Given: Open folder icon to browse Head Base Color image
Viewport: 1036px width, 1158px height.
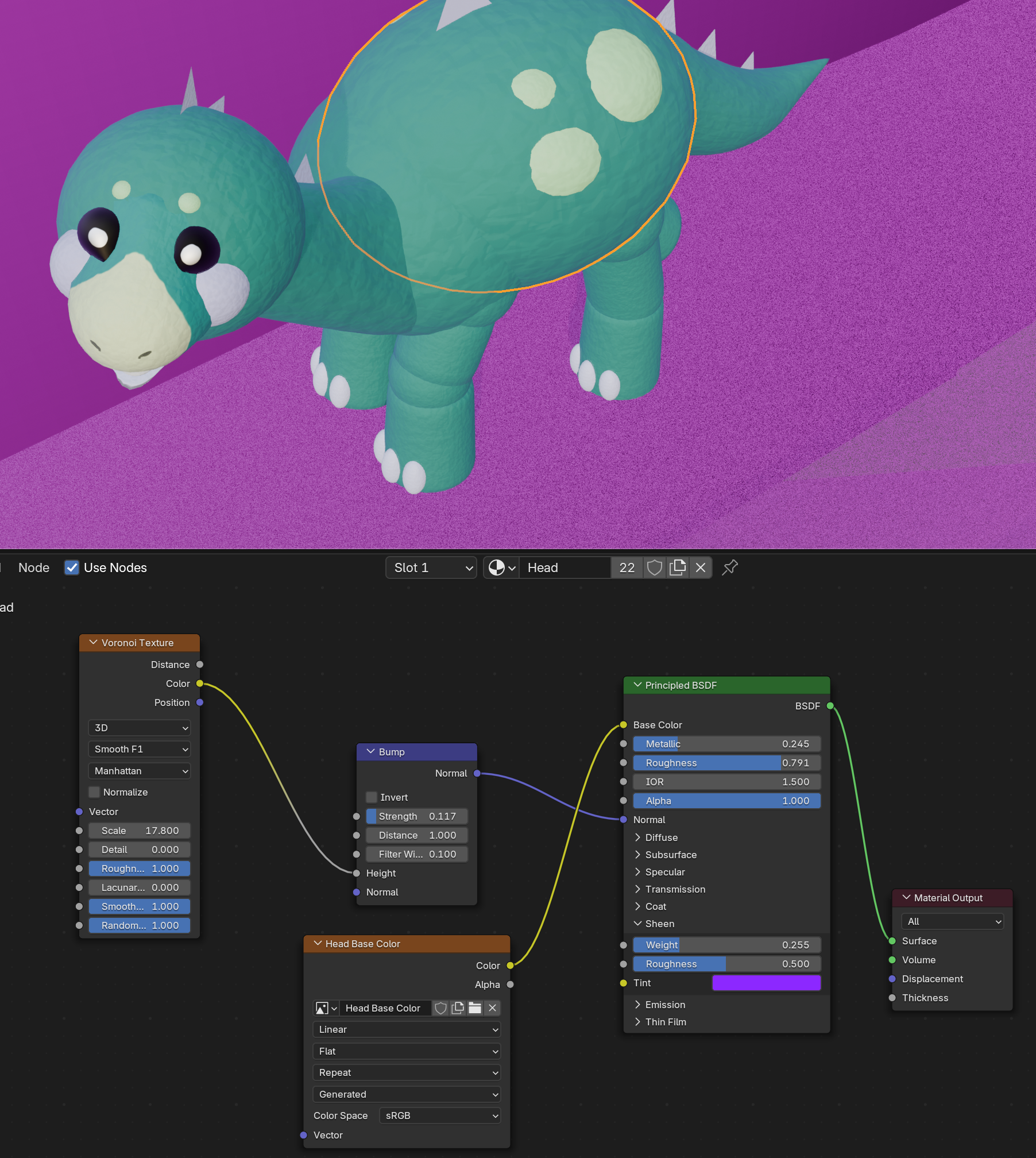Looking at the screenshot, I should pos(475,1008).
